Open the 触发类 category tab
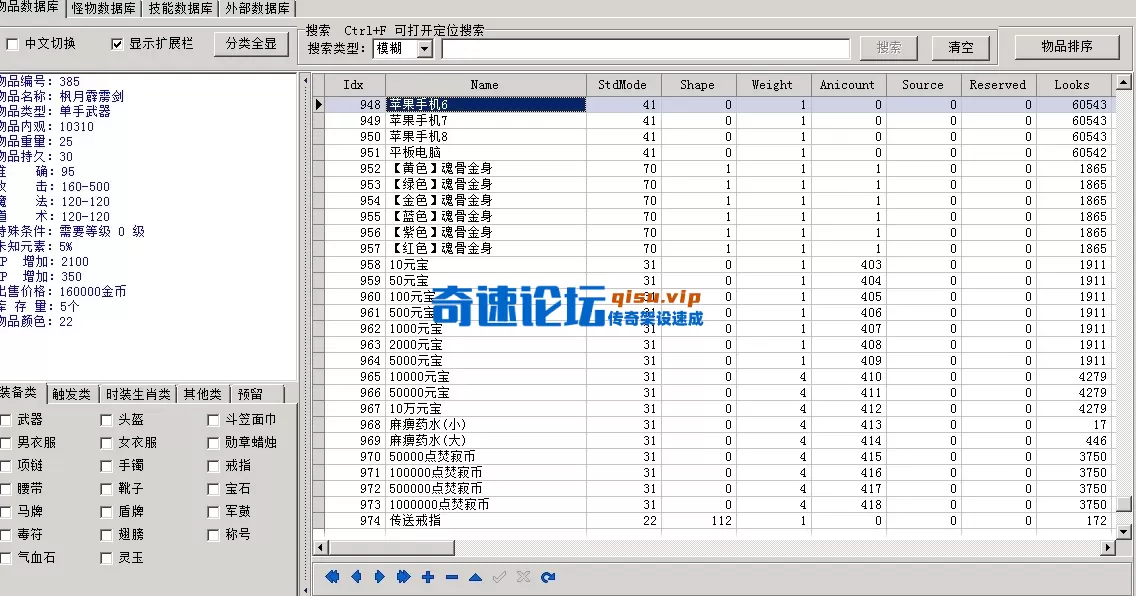Screen dimensions: 1136x596 [x=72, y=394]
